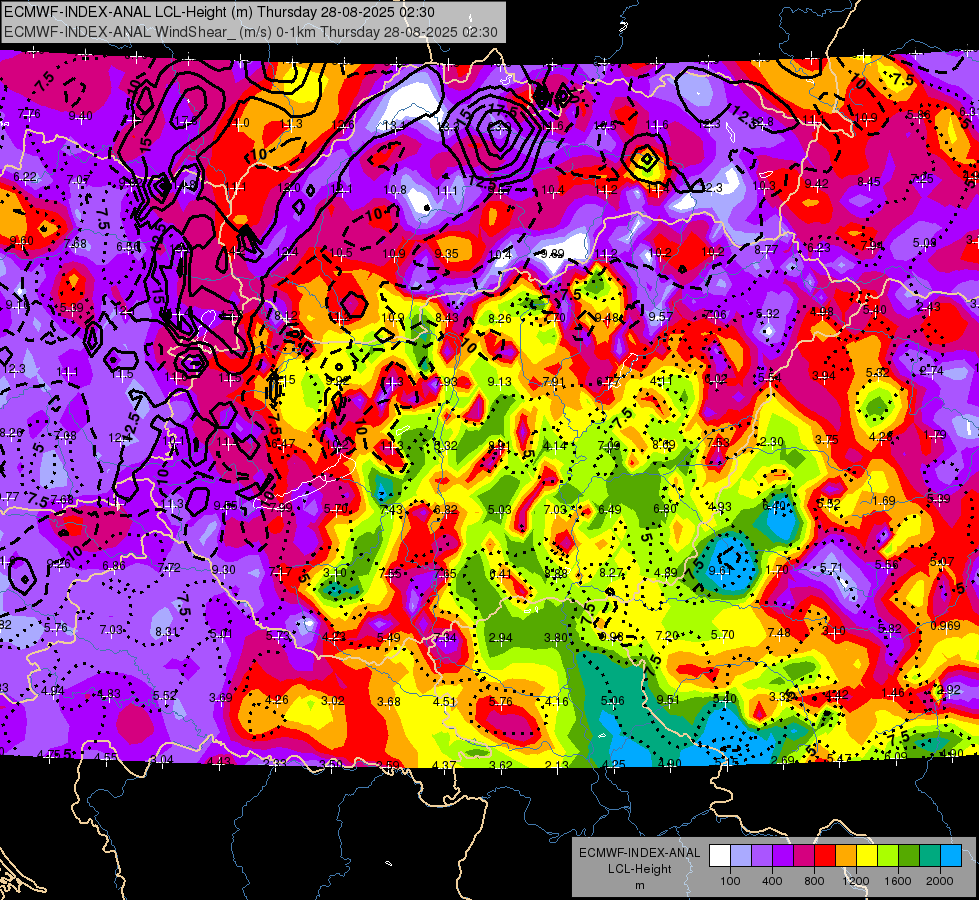Screen dimensions: 979x900
Task: Select the red legend color box
Action: tap(825, 856)
